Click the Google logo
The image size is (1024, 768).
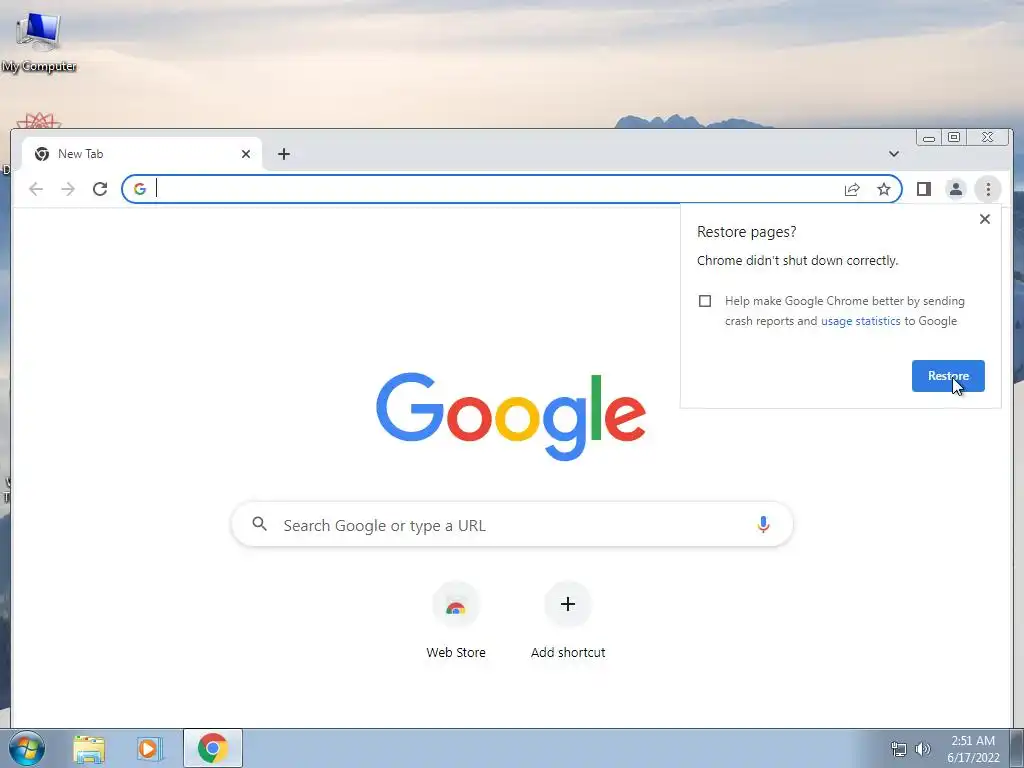(x=511, y=417)
